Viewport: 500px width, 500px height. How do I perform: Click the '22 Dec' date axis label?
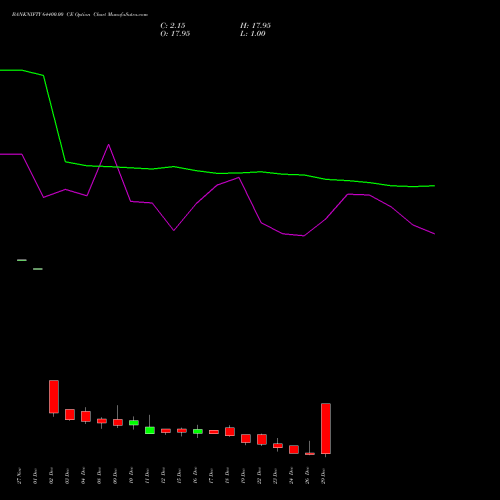pos(259,476)
